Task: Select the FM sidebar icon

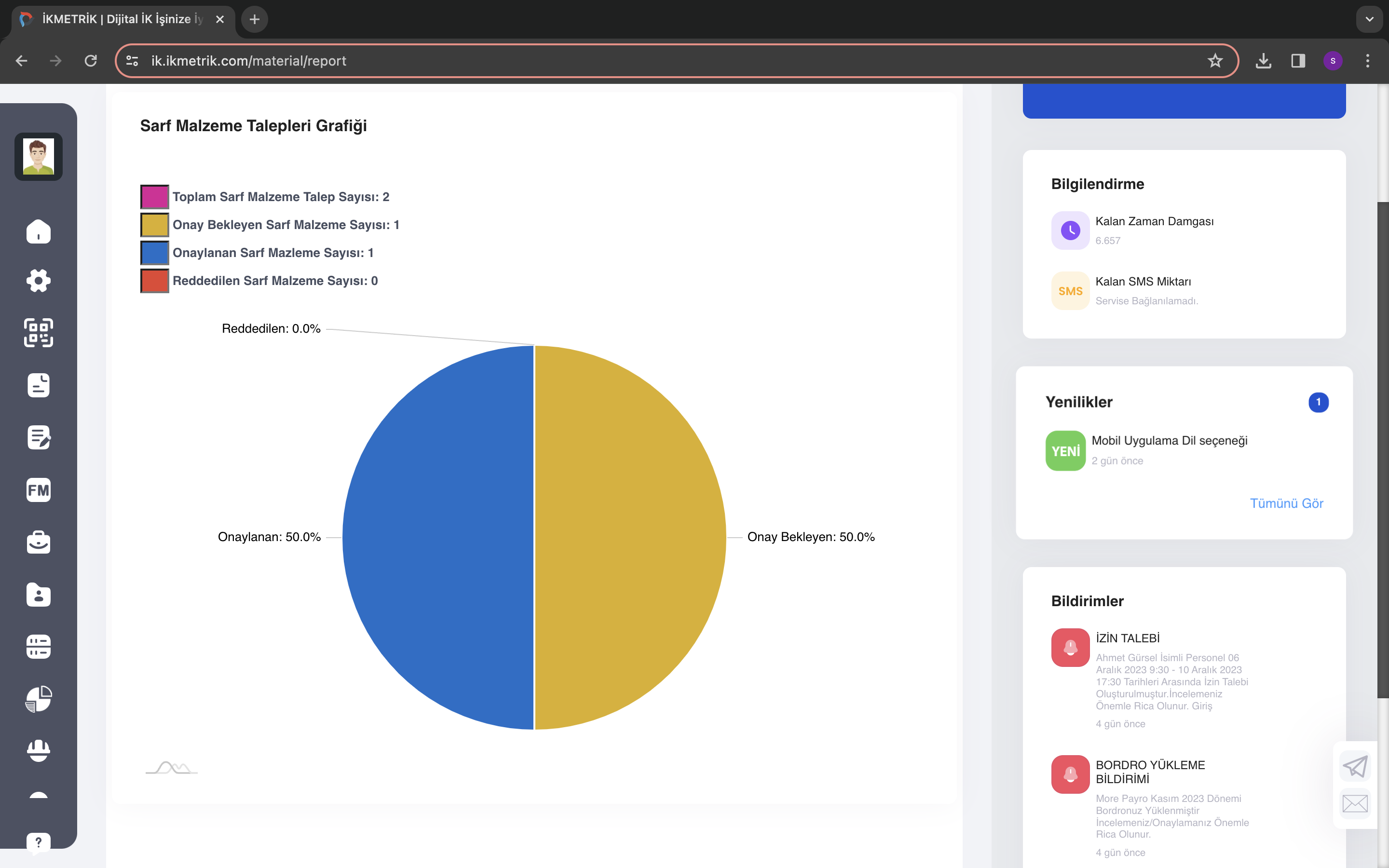Action: click(39, 490)
